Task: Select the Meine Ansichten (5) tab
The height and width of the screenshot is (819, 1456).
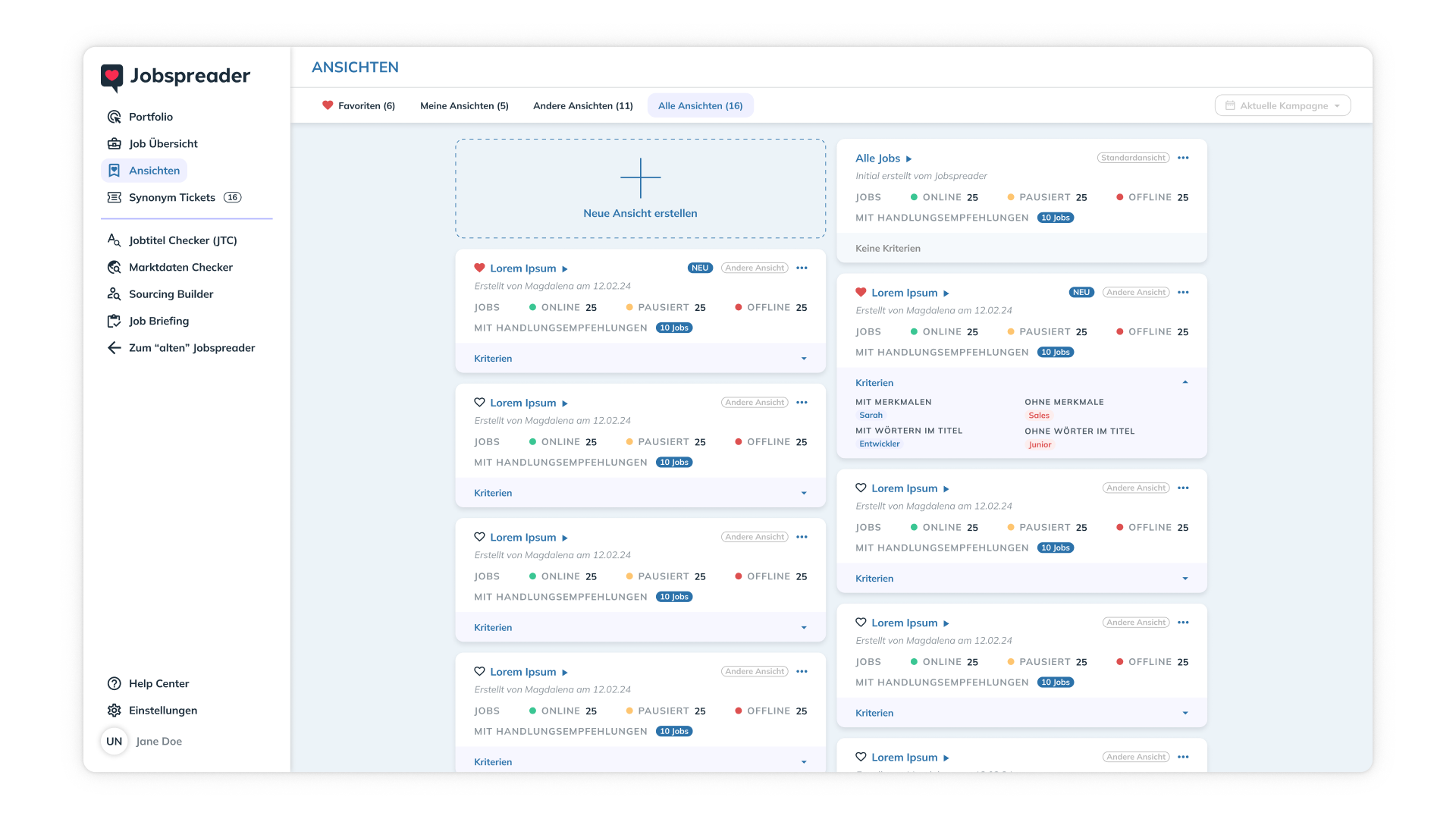Action: (464, 105)
